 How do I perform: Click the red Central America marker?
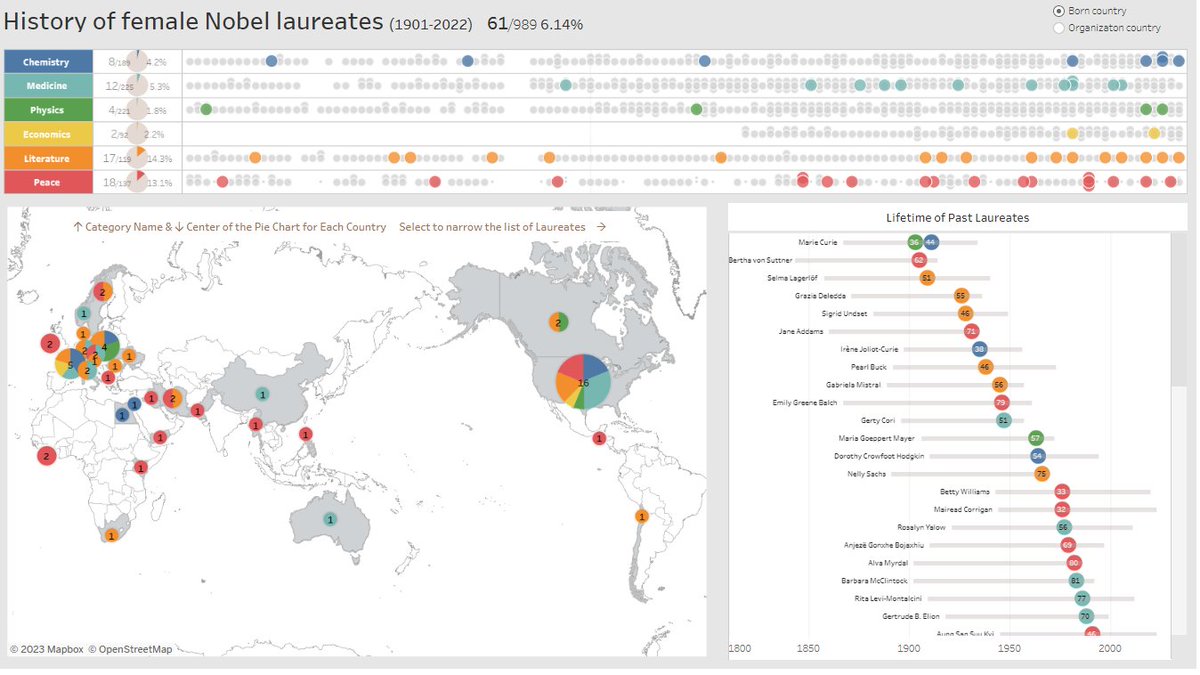coord(599,438)
